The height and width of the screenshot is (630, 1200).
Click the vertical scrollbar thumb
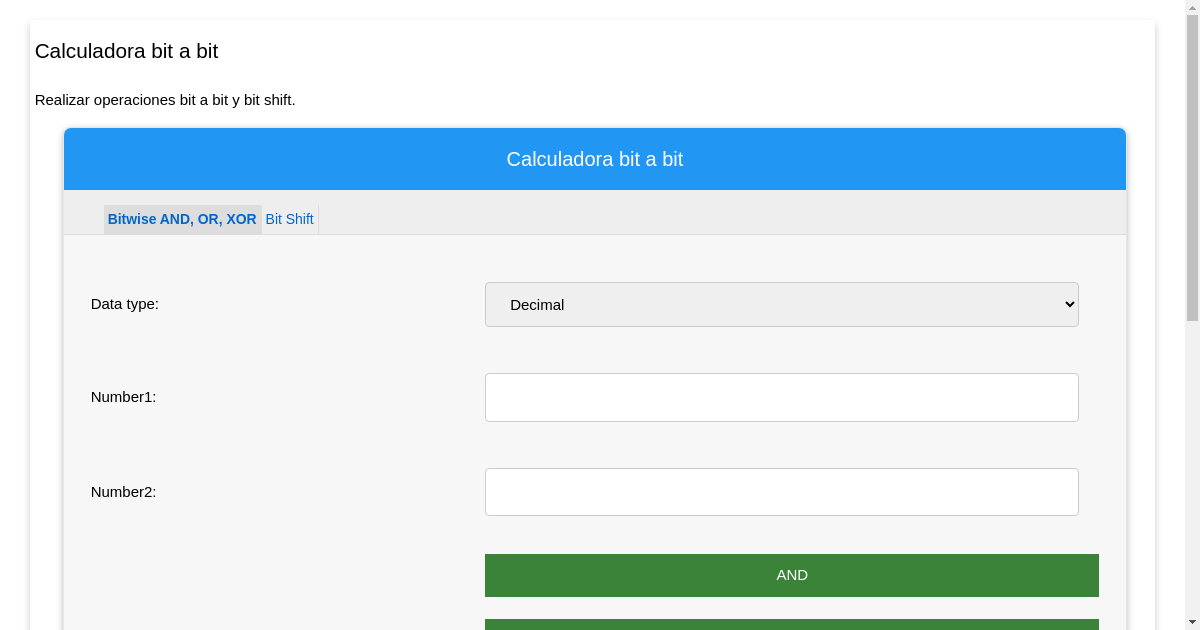[x=1192, y=168]
